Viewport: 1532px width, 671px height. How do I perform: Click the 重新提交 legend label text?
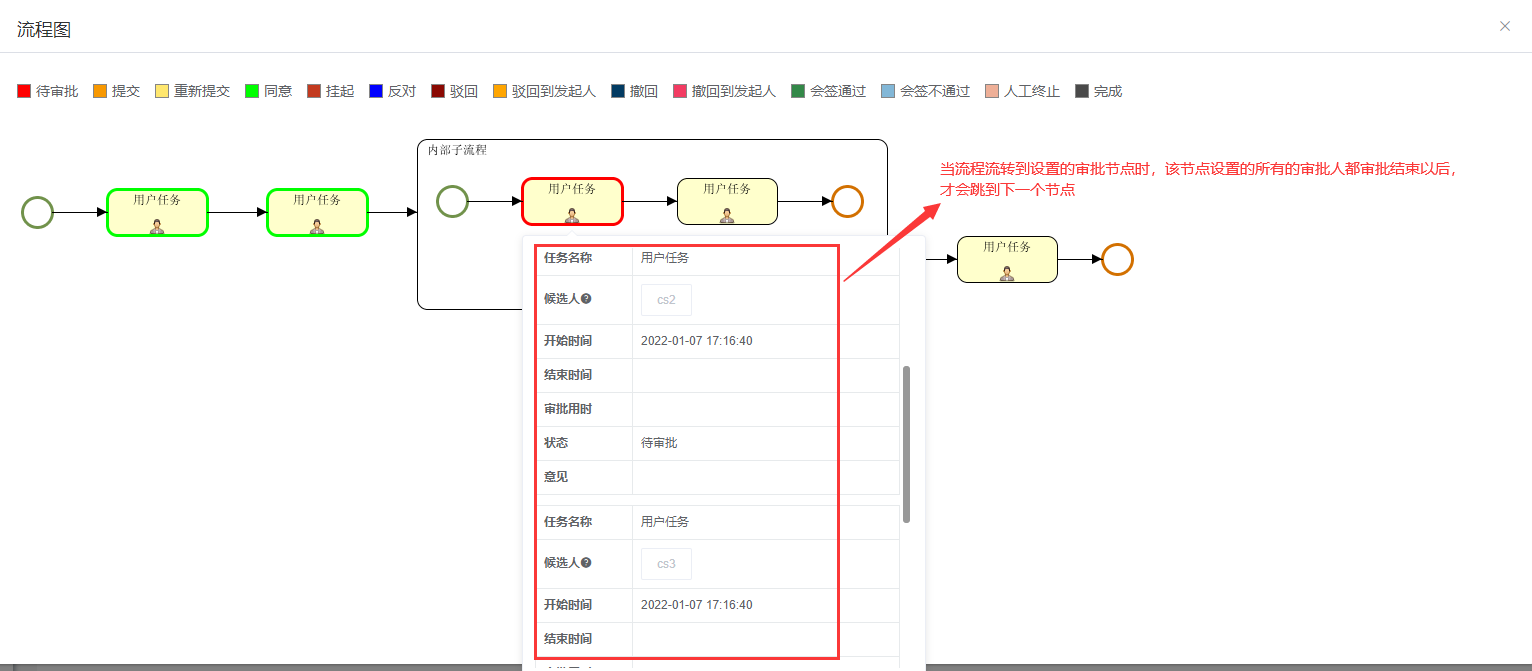tap(202, 91)
